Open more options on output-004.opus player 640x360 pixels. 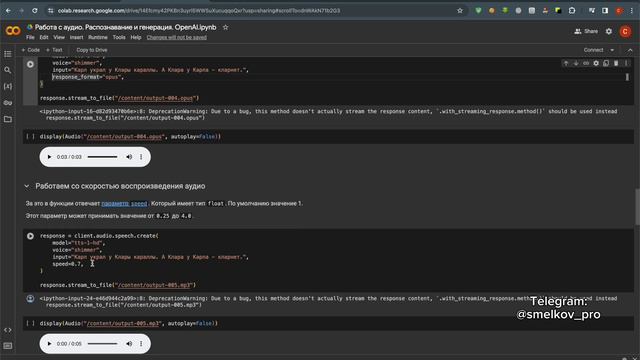(141, 157)
